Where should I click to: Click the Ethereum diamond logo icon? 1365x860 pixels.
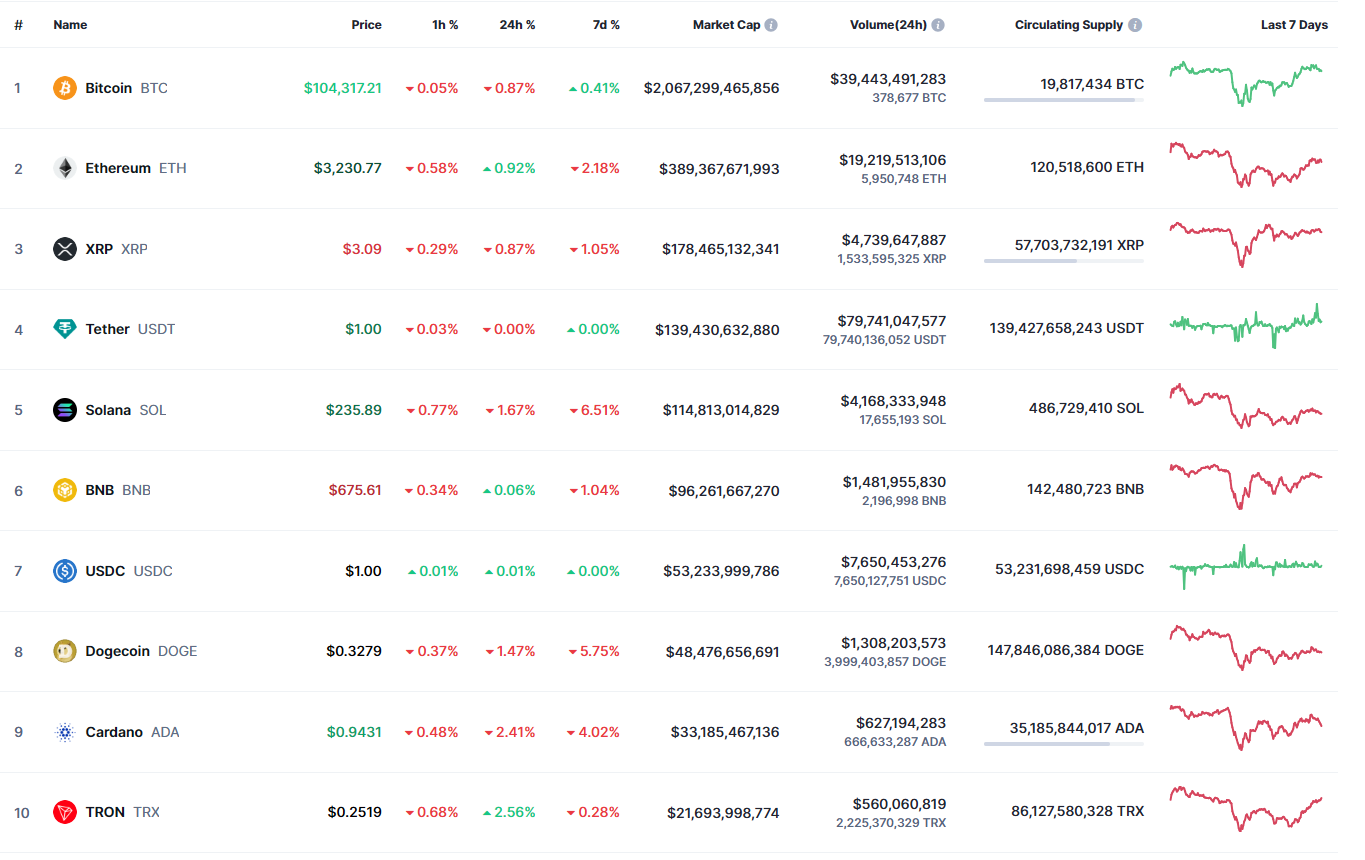(x=65, y=168)
